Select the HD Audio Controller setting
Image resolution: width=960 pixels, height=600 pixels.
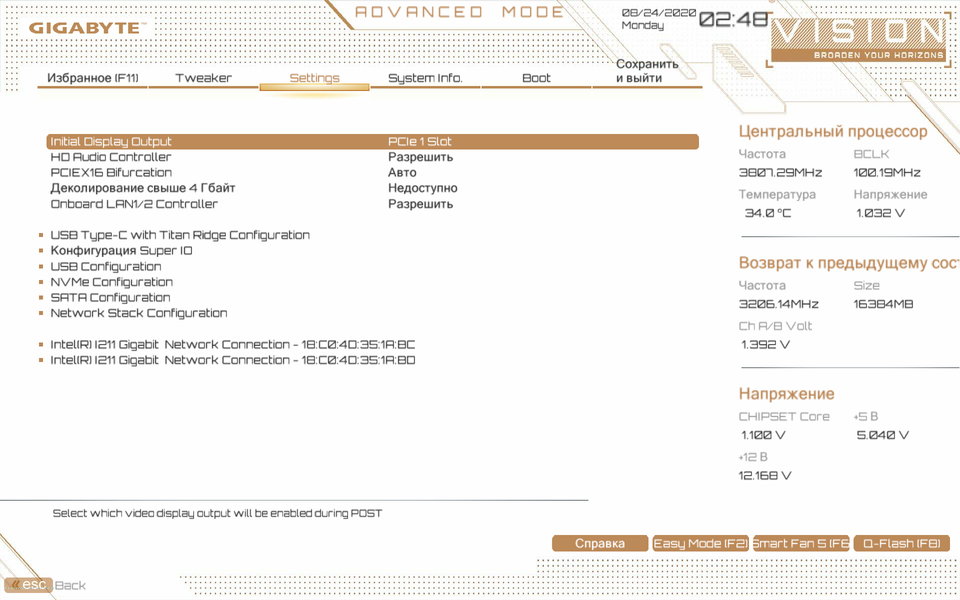pos(111,157)
